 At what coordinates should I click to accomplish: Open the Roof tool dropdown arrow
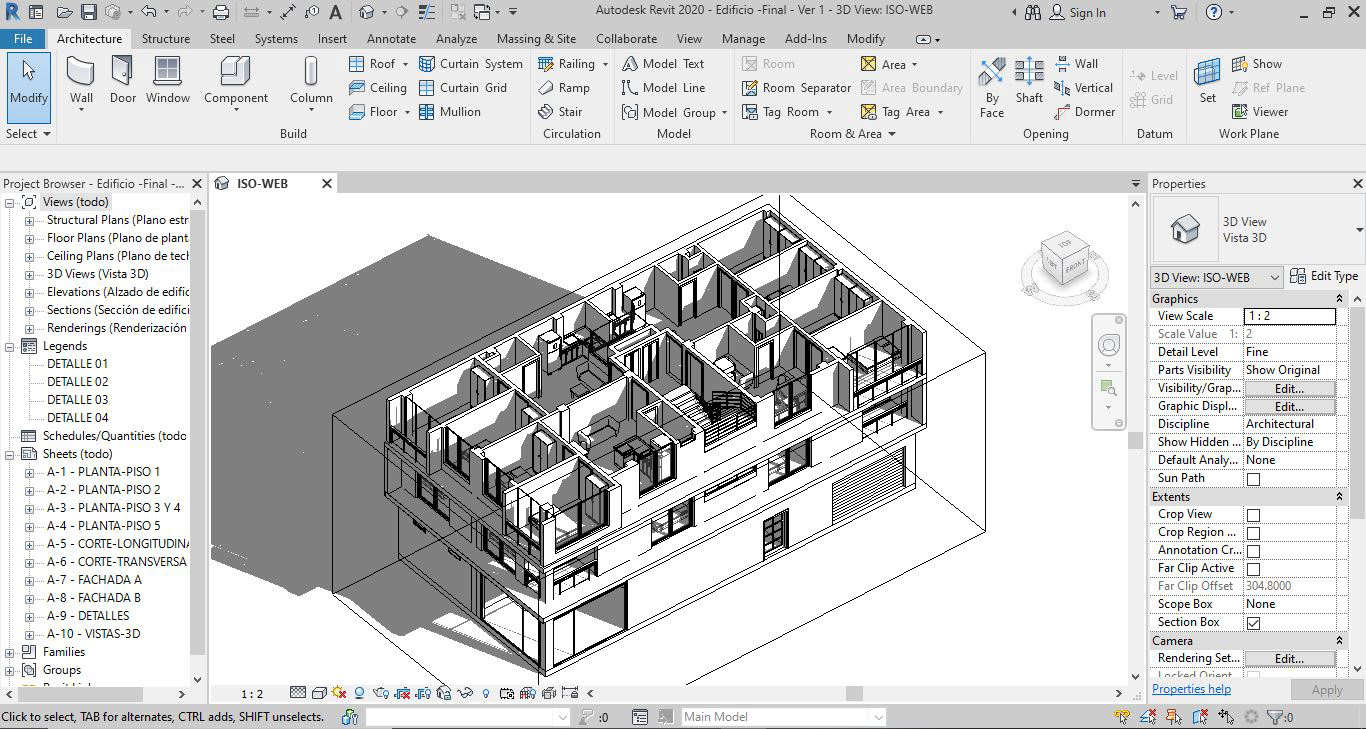405,64
